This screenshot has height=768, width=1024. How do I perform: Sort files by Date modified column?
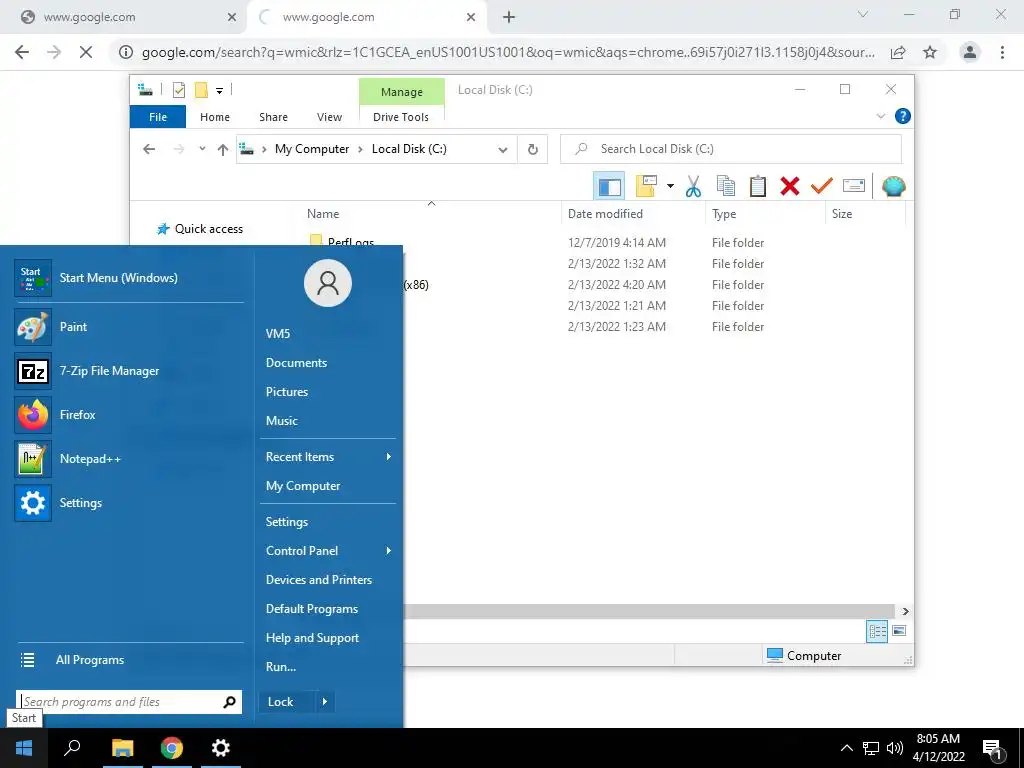(605, 214)
